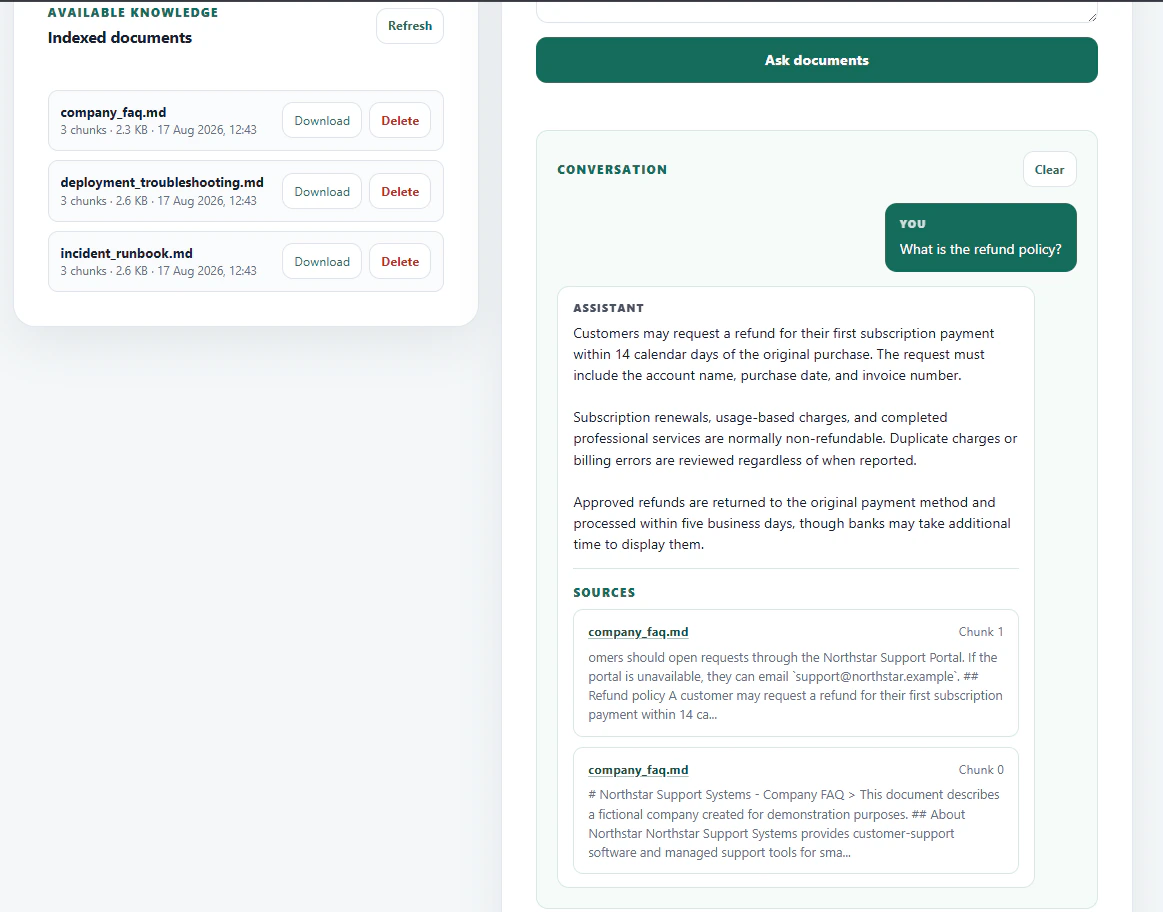Click the paragraph starting 'Customers may request a refund'
The image size is (1163, 912).
(x=784, y=354)
